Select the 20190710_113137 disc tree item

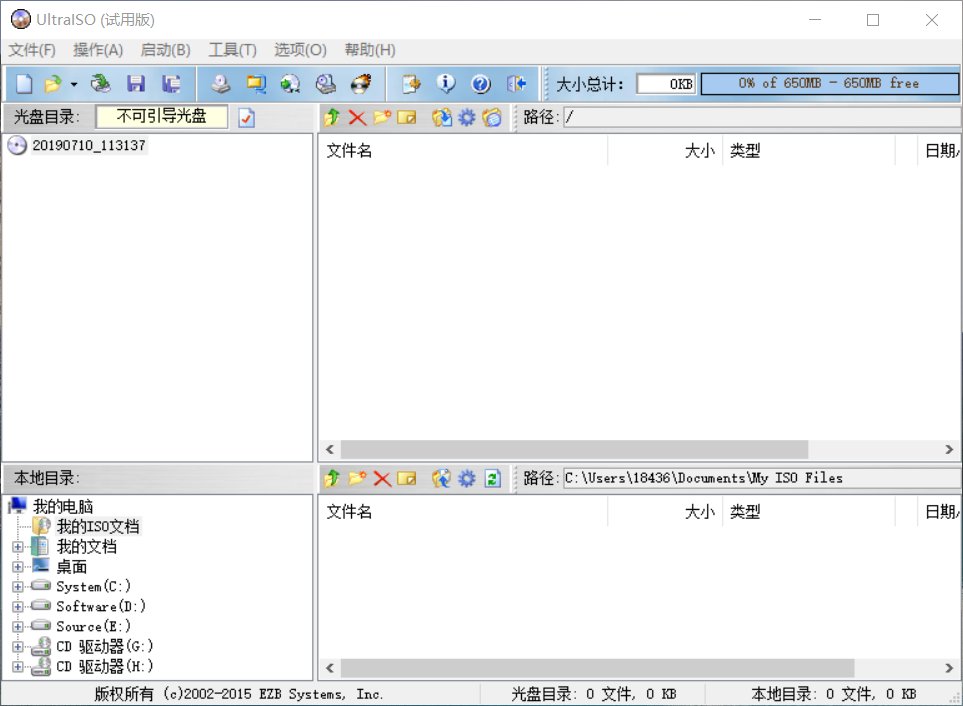coord(88,145)
